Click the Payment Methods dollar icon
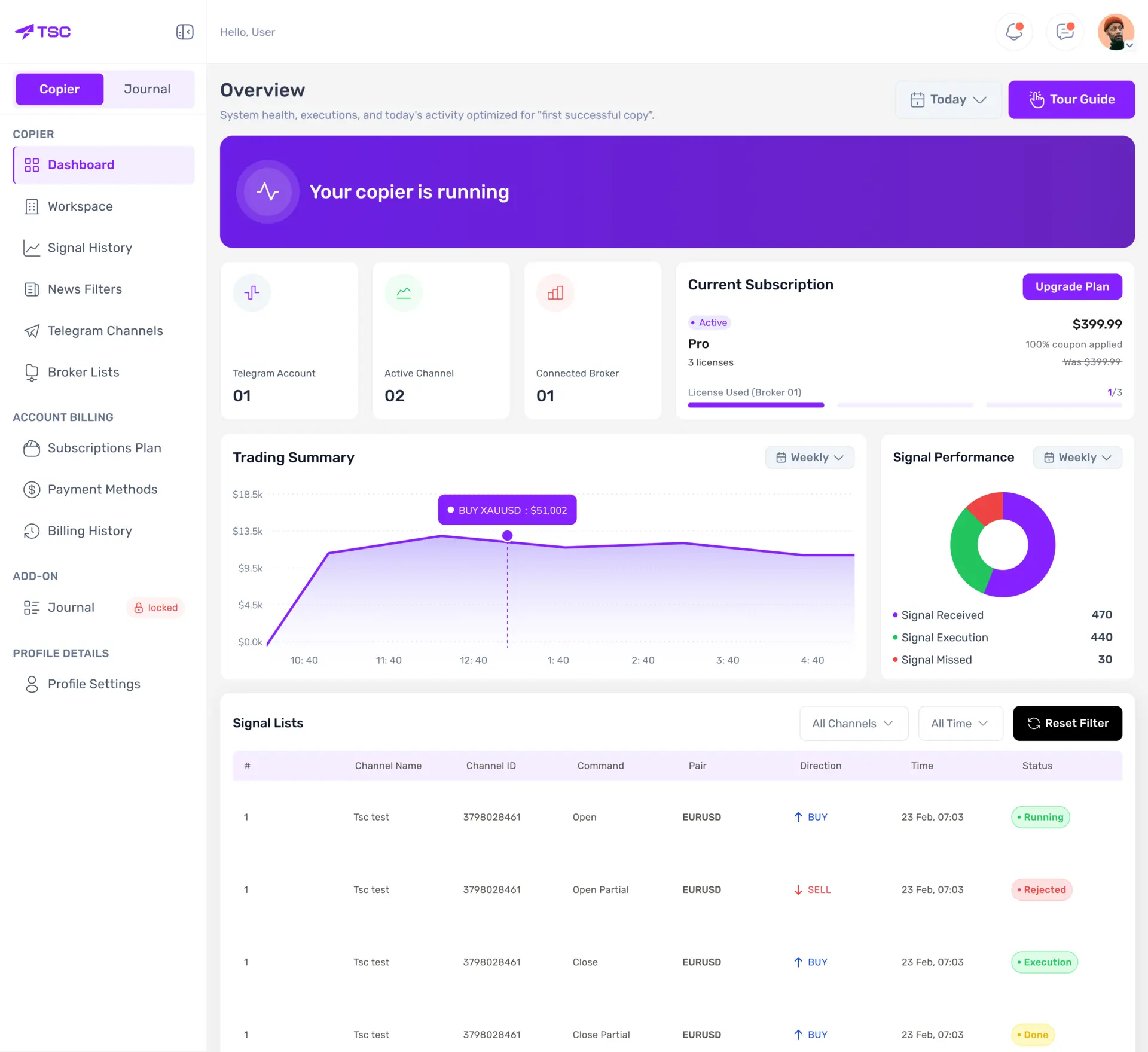This screenshot has height=1052, width=1148. tap(32, 490)
